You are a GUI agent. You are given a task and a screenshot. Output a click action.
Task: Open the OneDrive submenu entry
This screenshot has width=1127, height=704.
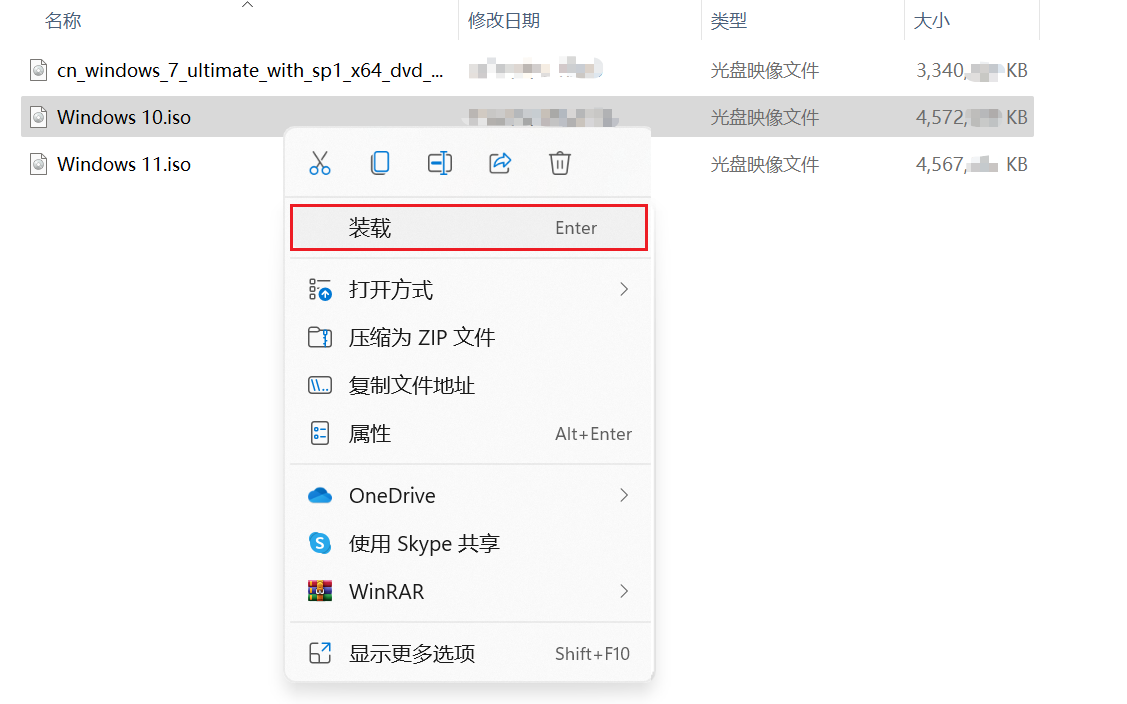point(469,495)
